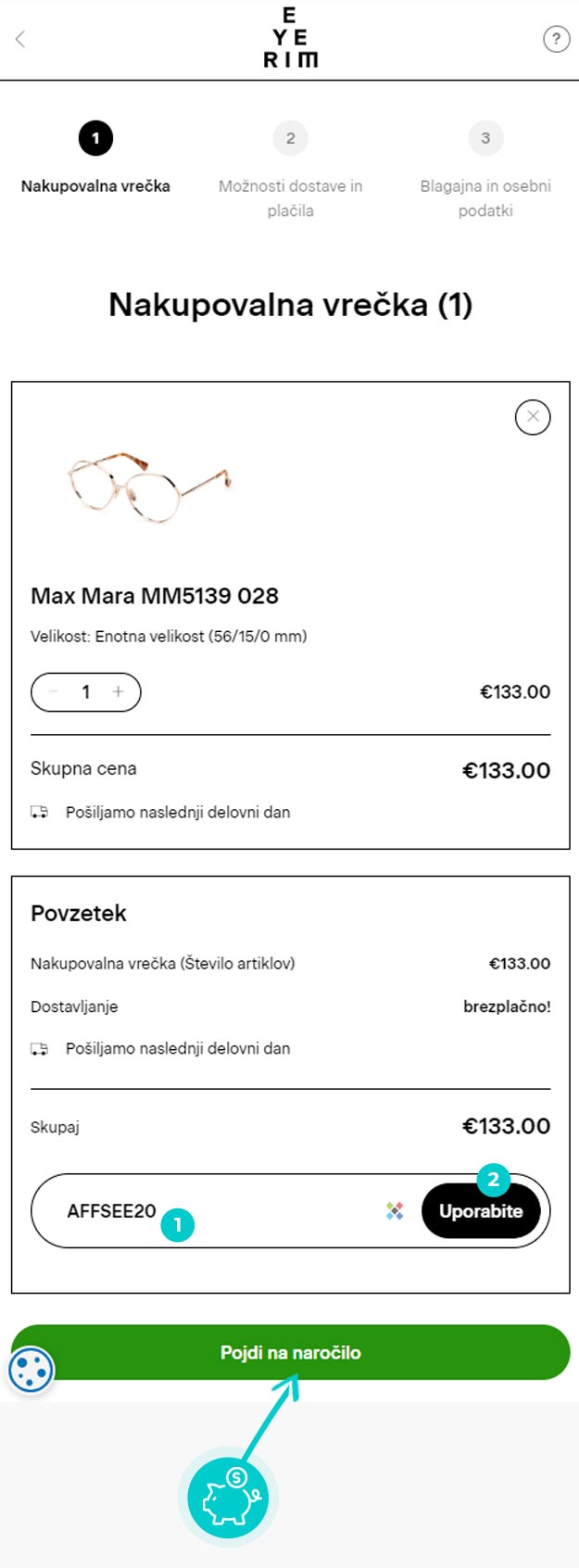
Task: Decrease quantity with minus button
Action: [x=53, y=692]
